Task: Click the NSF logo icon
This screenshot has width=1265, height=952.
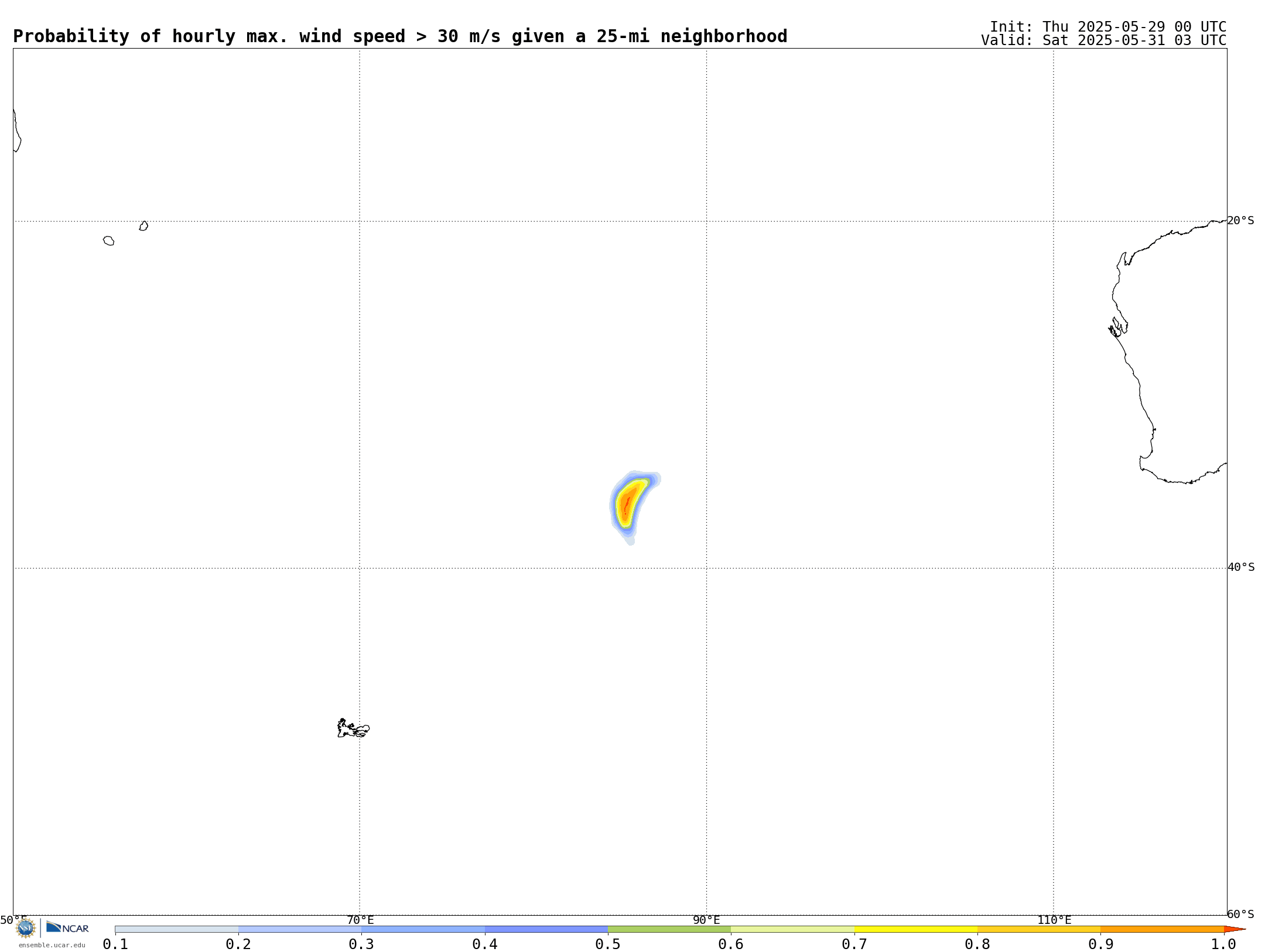Action: 26,927
